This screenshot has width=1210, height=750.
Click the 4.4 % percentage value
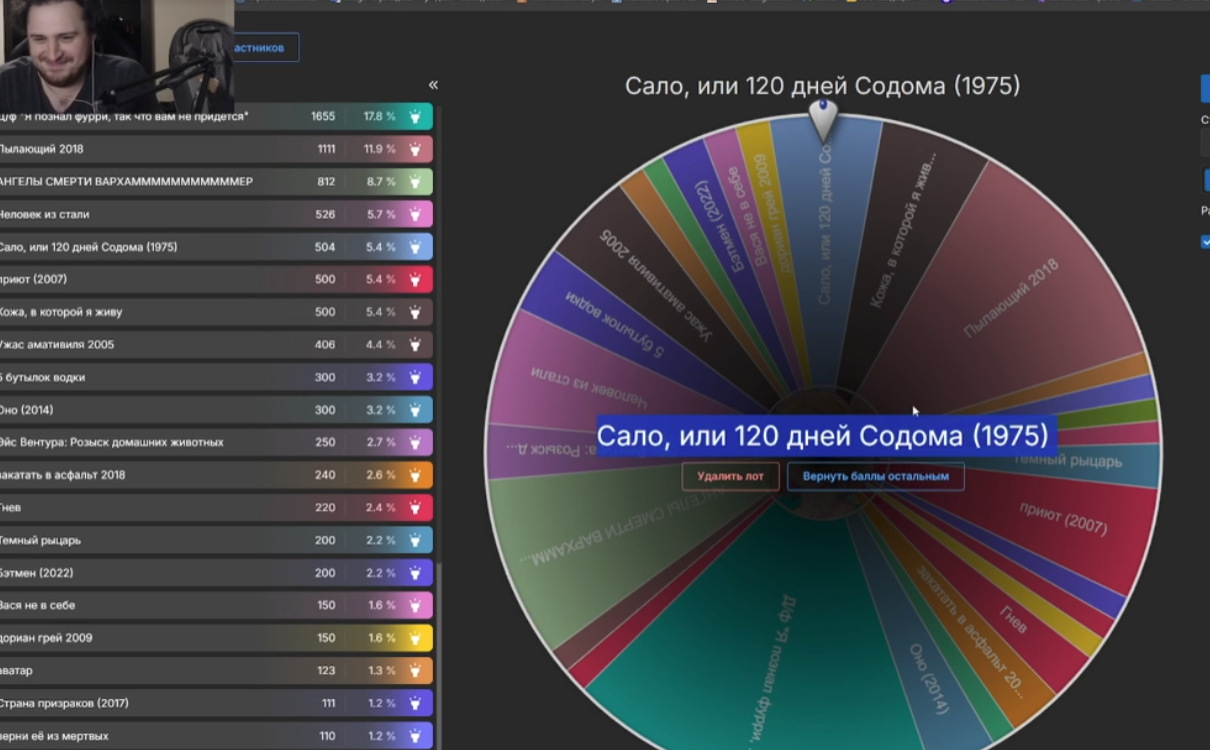pyautogui.click(x=381, y=344)
